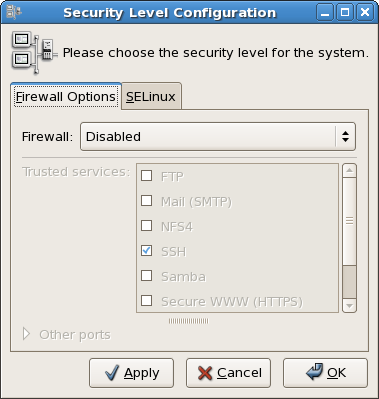Screen dimensions: 379x399
Task: Click the red X icon on Cancel
Action: click(205, 373)
